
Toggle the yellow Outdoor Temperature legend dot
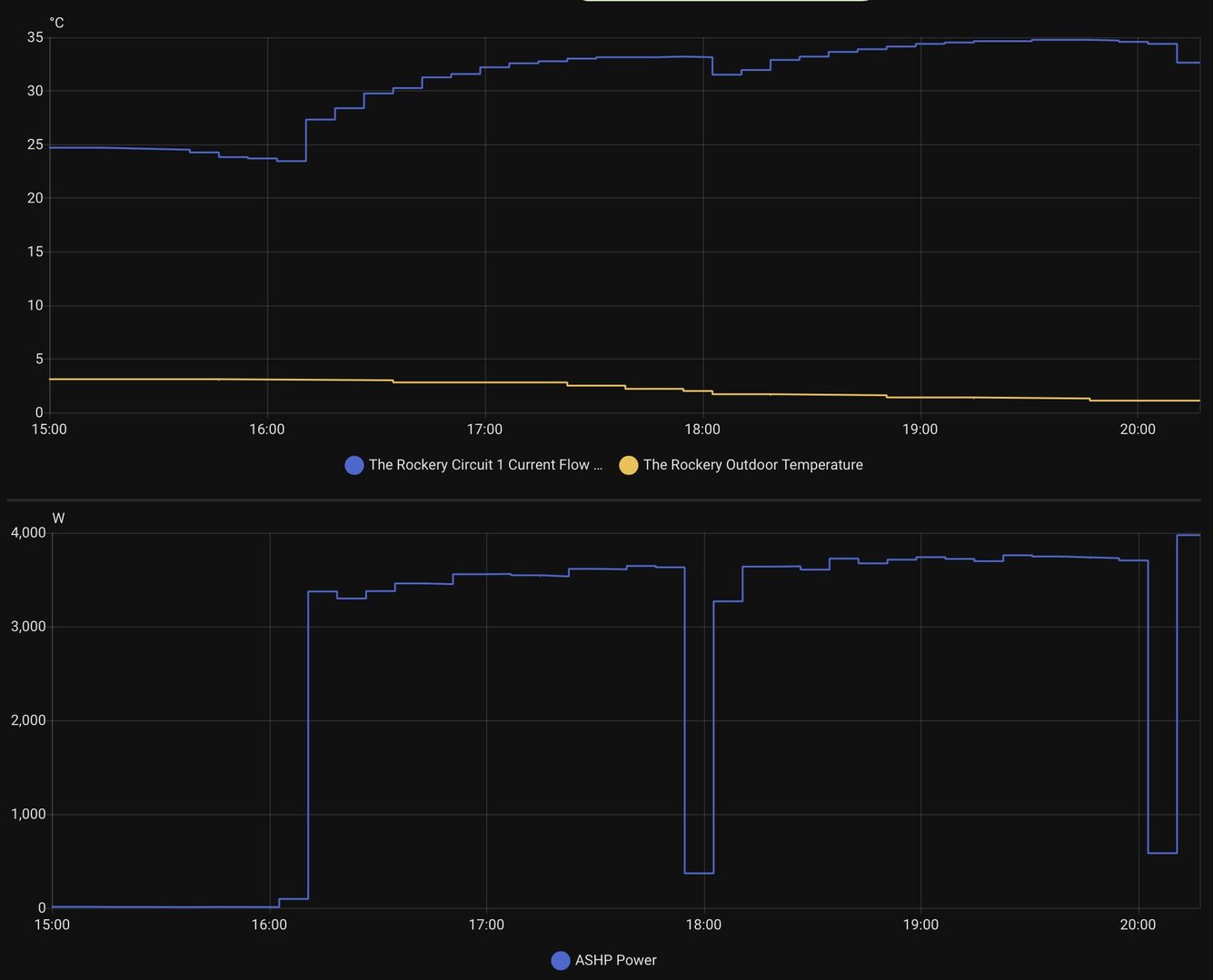[628, 465]
